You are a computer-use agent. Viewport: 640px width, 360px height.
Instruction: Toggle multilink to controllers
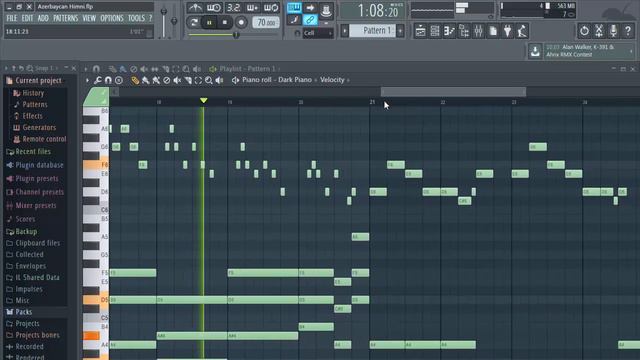310,20
